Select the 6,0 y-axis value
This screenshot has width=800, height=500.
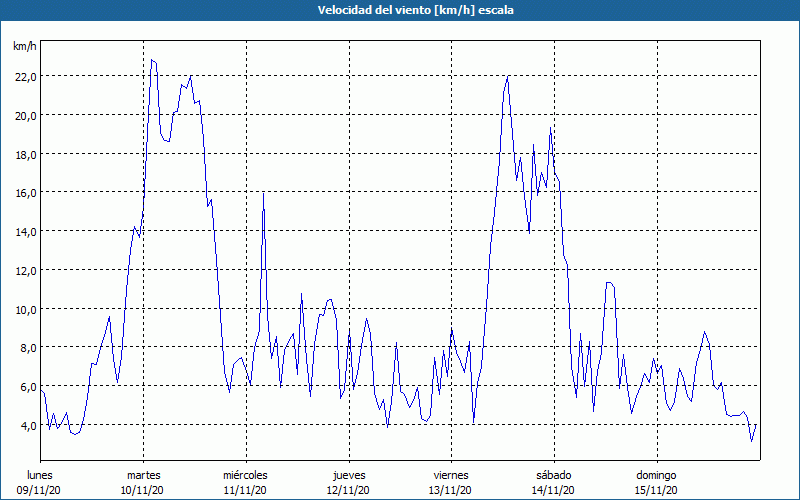[29, 387]
